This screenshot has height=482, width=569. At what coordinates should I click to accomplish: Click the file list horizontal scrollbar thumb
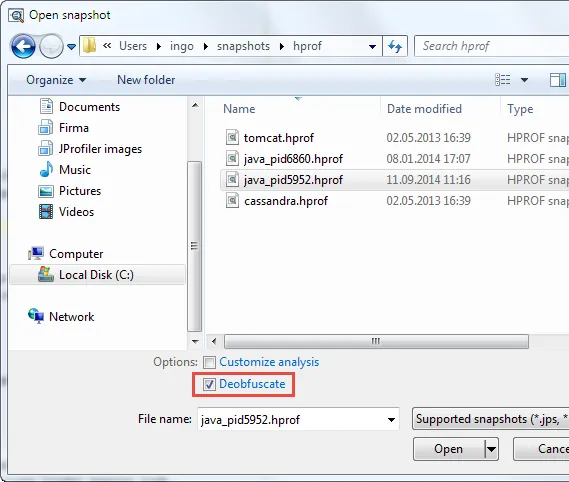coord(376,342)
